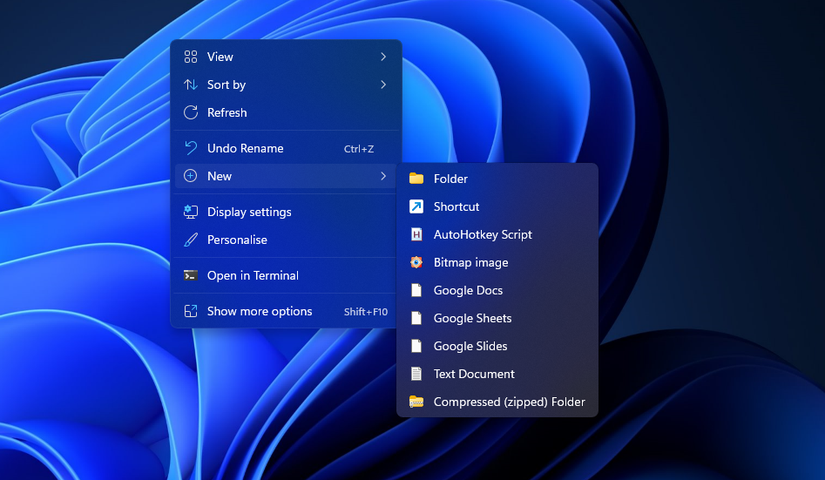
Task: Click the New plus-circle icon
Action: point(190,176)
